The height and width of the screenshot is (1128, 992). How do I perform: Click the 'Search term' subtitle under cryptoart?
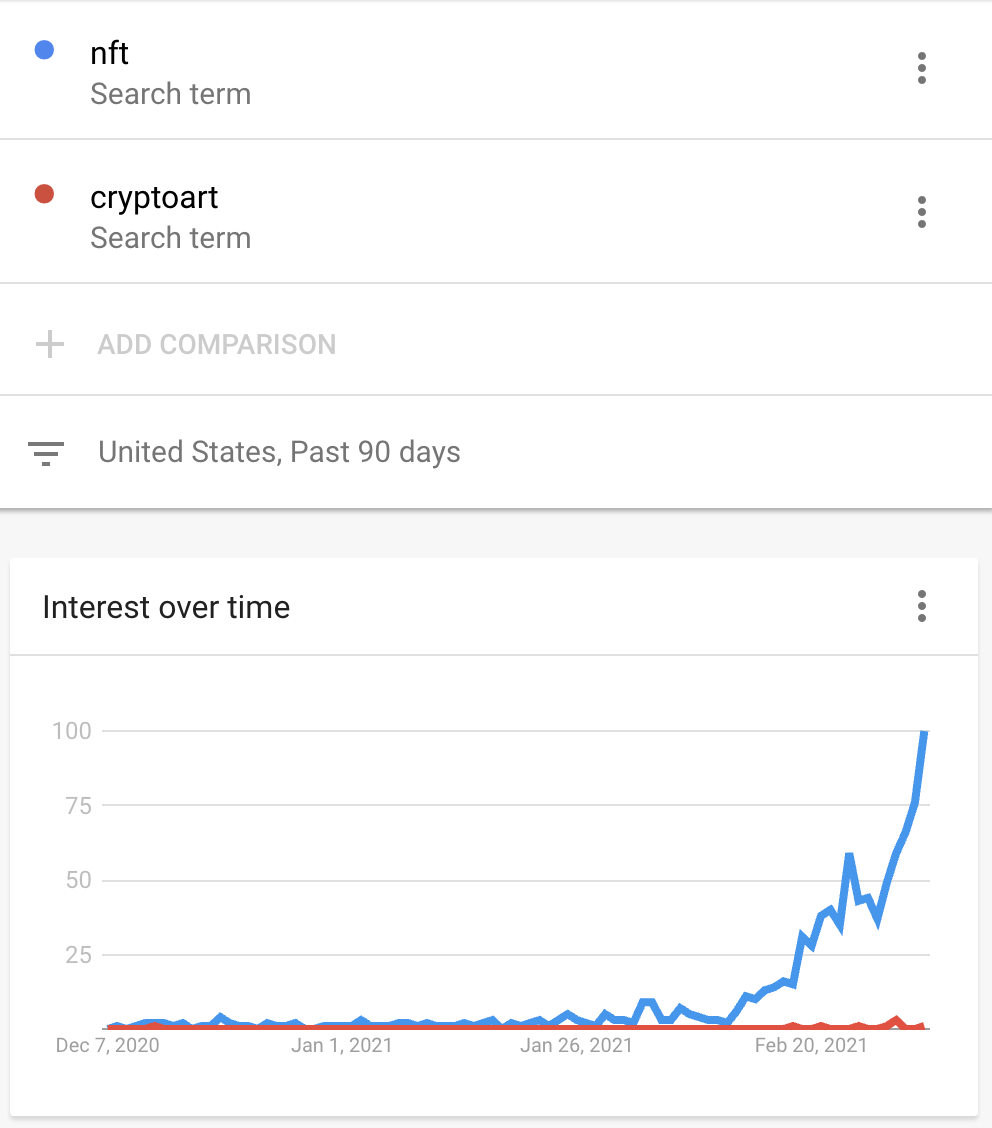click(x=170, y=238)
